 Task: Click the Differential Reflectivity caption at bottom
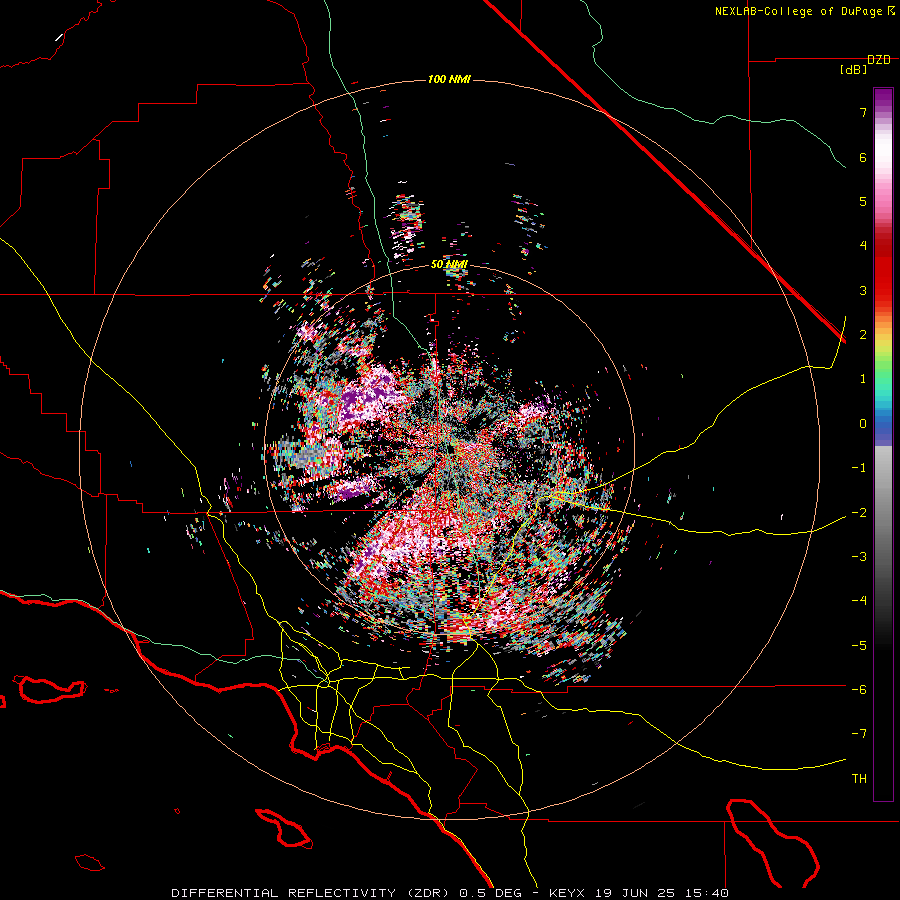coord(450,893)
